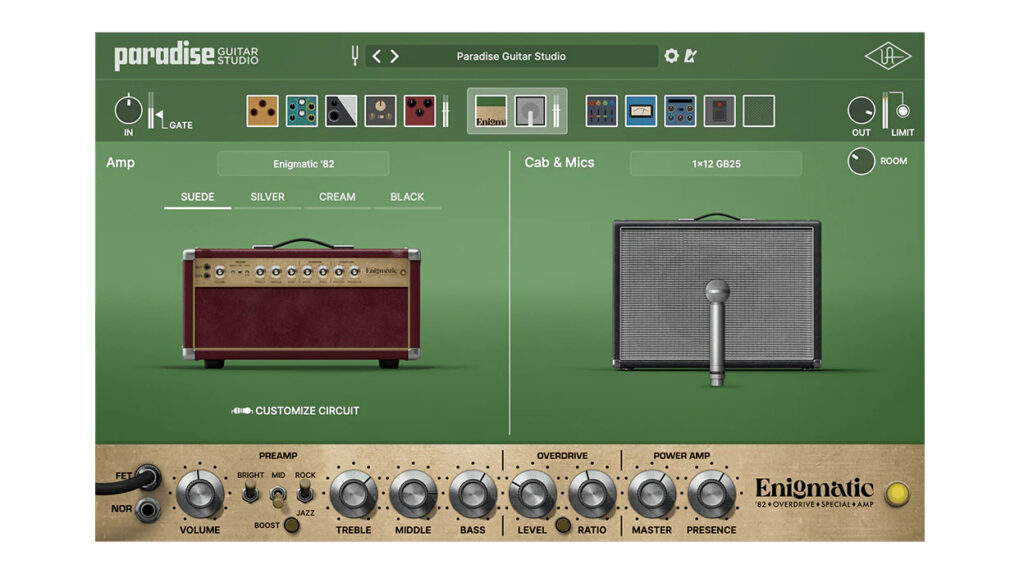Open the tuner via the tuning fork icon
The image size is (1024, 583).
click(x=354, y=57)
